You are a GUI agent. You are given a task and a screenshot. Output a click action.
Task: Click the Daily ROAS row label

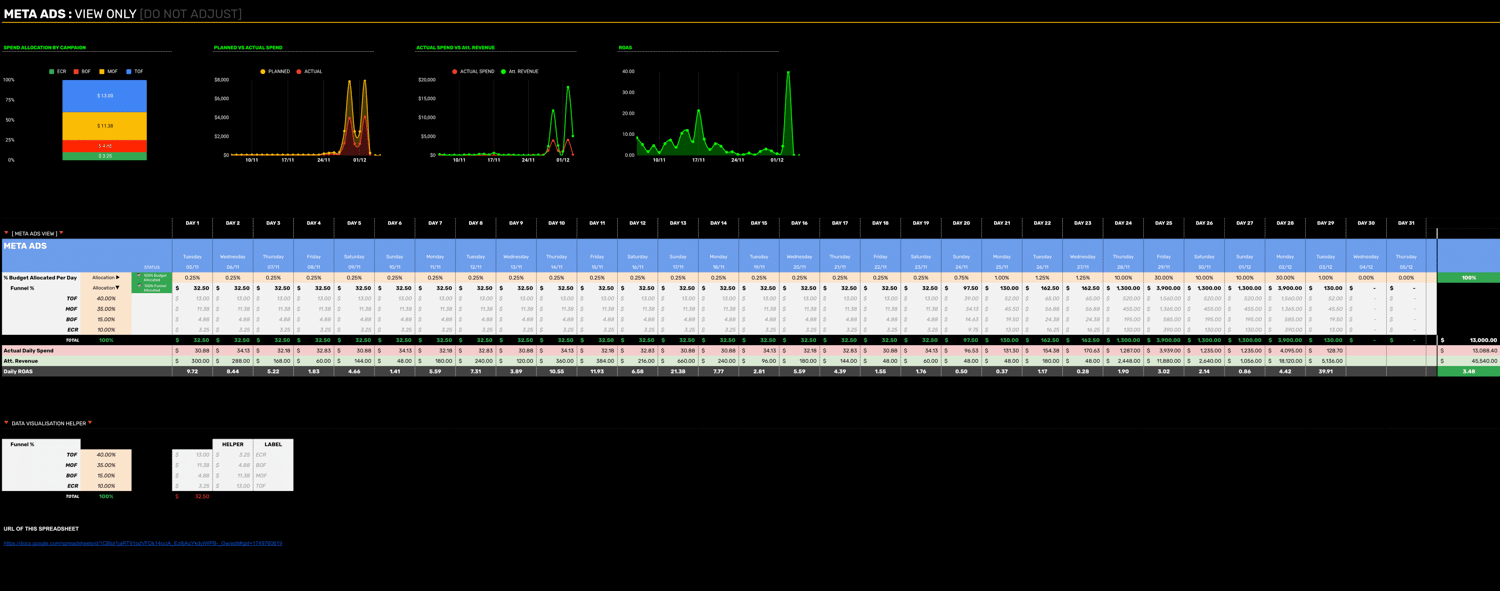click(x=18, y=372)
